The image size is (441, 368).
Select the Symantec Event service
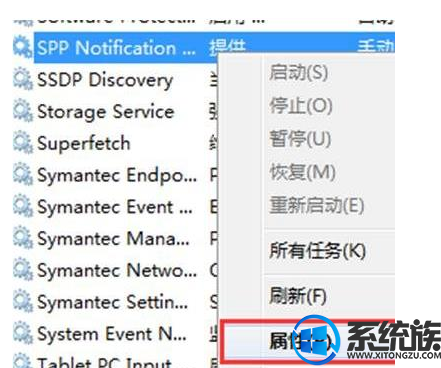[x=115, y=207]
